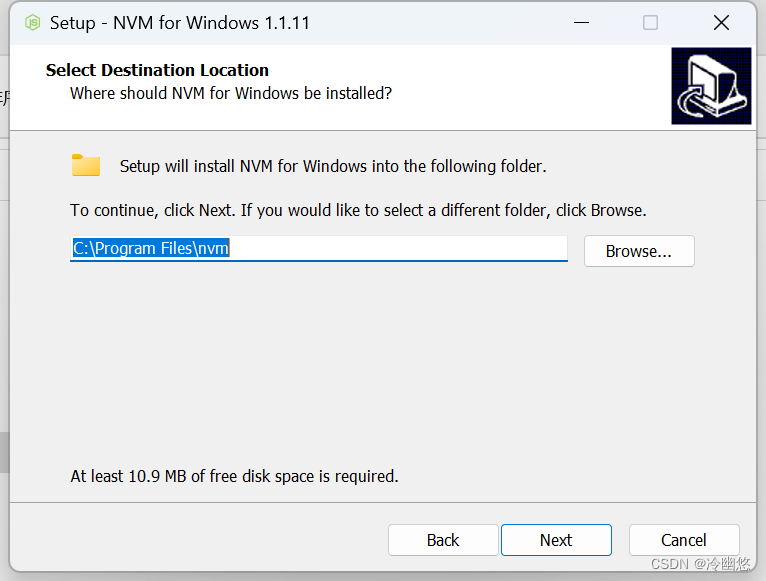Click the yellow folder icon
This screenshot has width=766, height=581.
pos(86,165)
